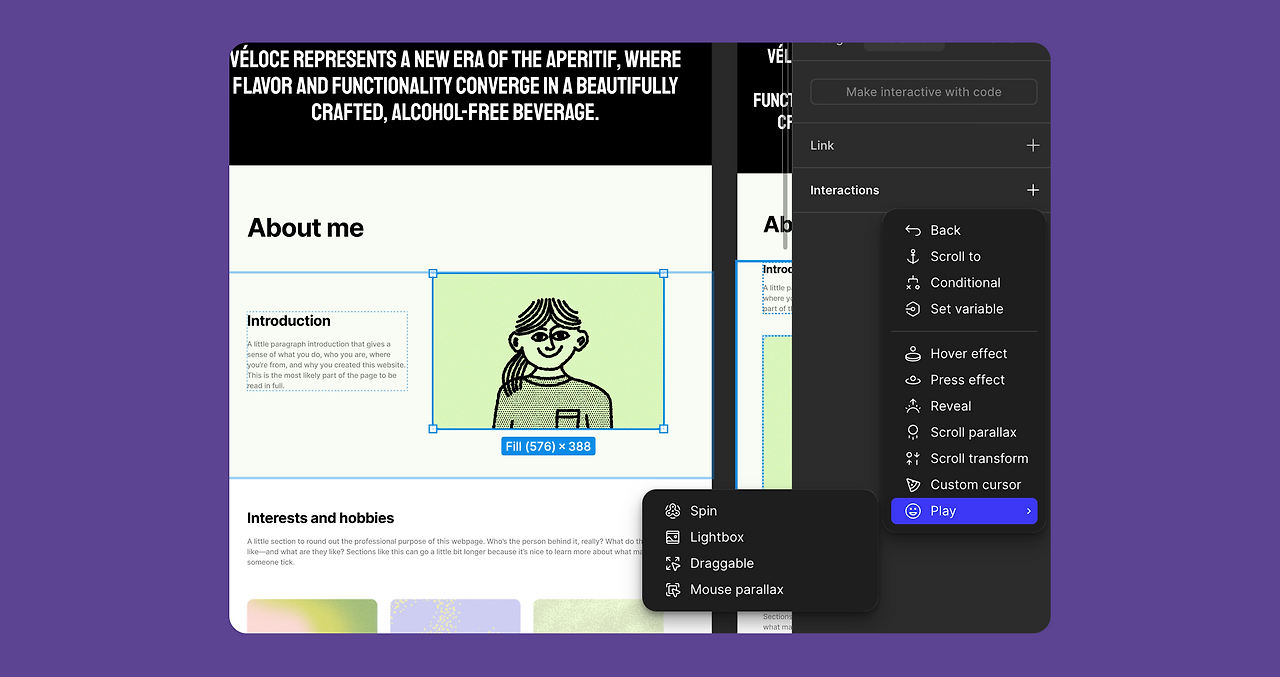1280x677 pixels.
Task: Add a link with the plus icon
Action: [1033, 145]
